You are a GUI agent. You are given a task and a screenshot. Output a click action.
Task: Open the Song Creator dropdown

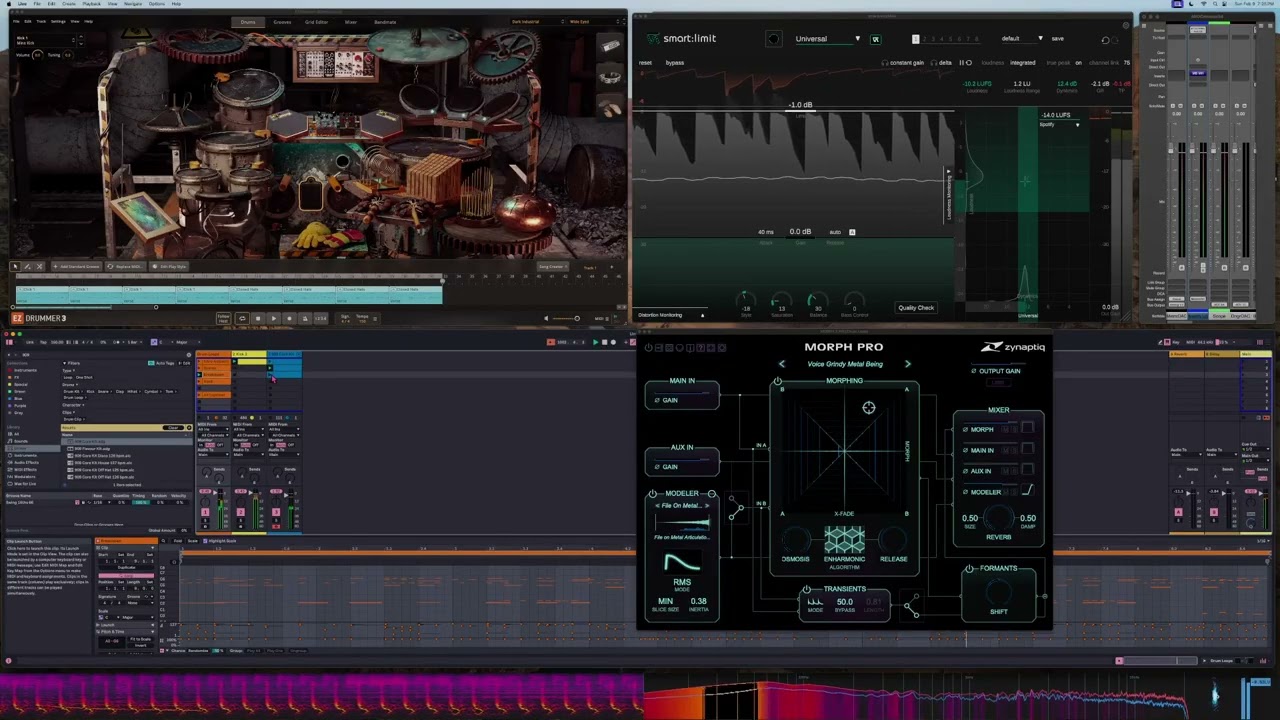coord(553,266)
